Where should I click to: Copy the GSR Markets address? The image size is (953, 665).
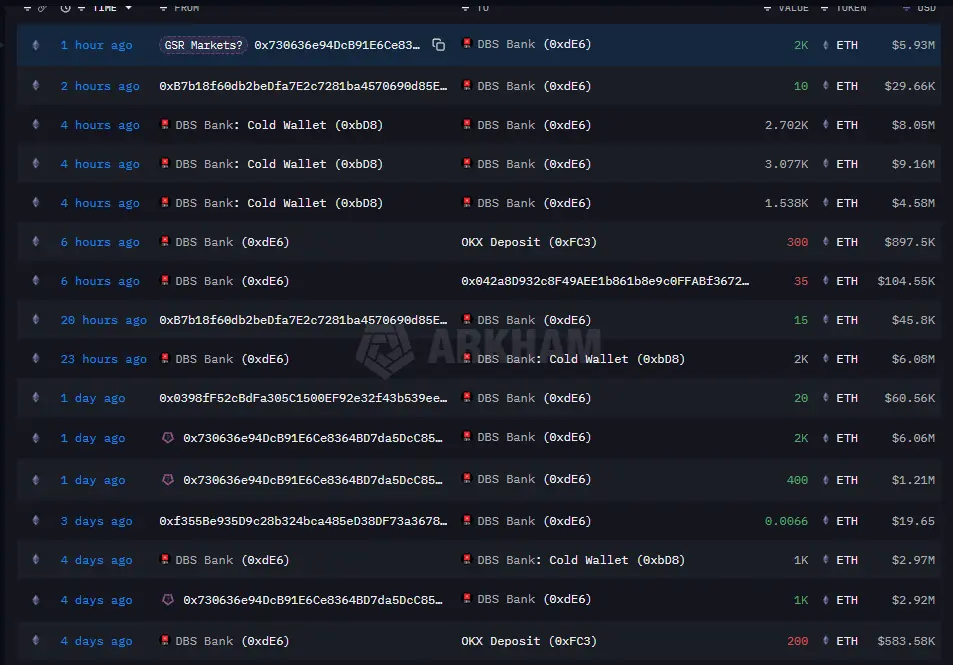(438, 44)
